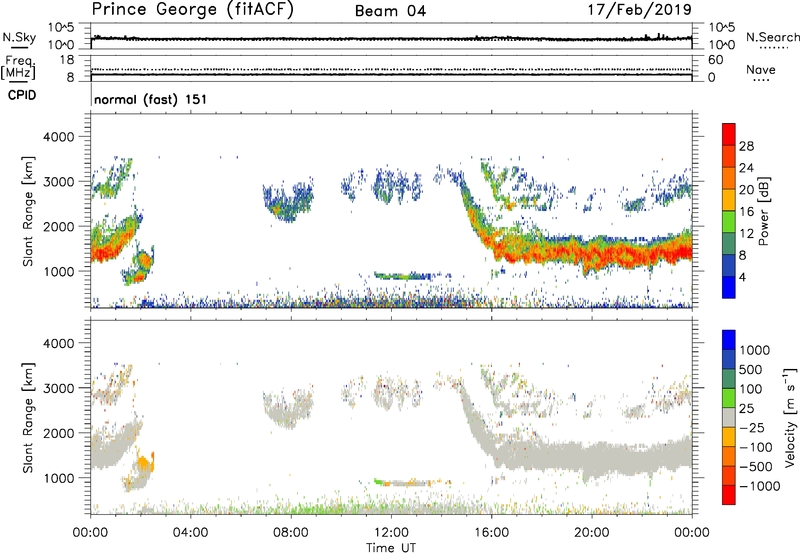Click the gray swatch on Velocity colorbar
The width and height of the screenshot is (800, 554).
coord(729,417)
